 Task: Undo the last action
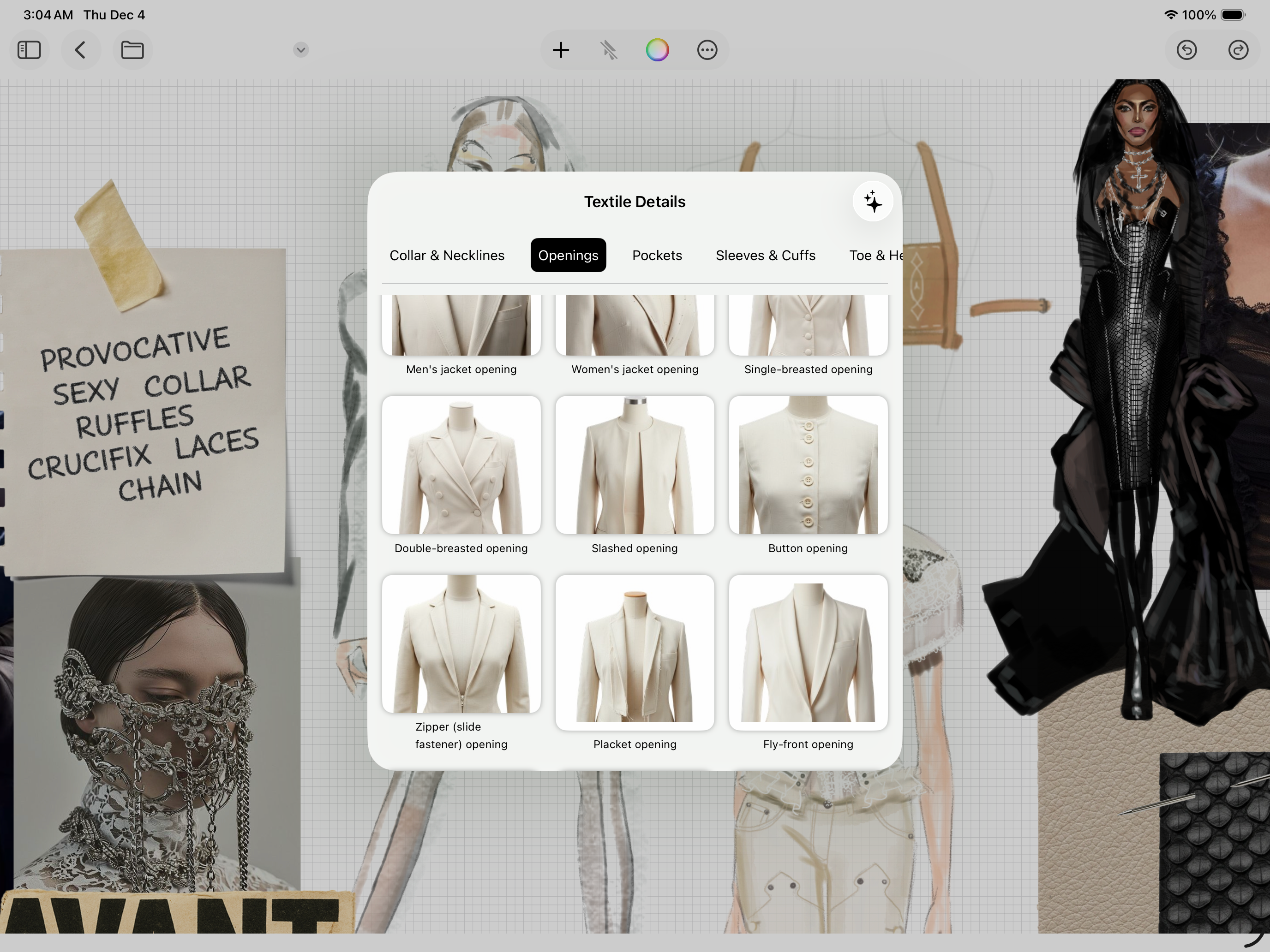[x=1186, y=50]
